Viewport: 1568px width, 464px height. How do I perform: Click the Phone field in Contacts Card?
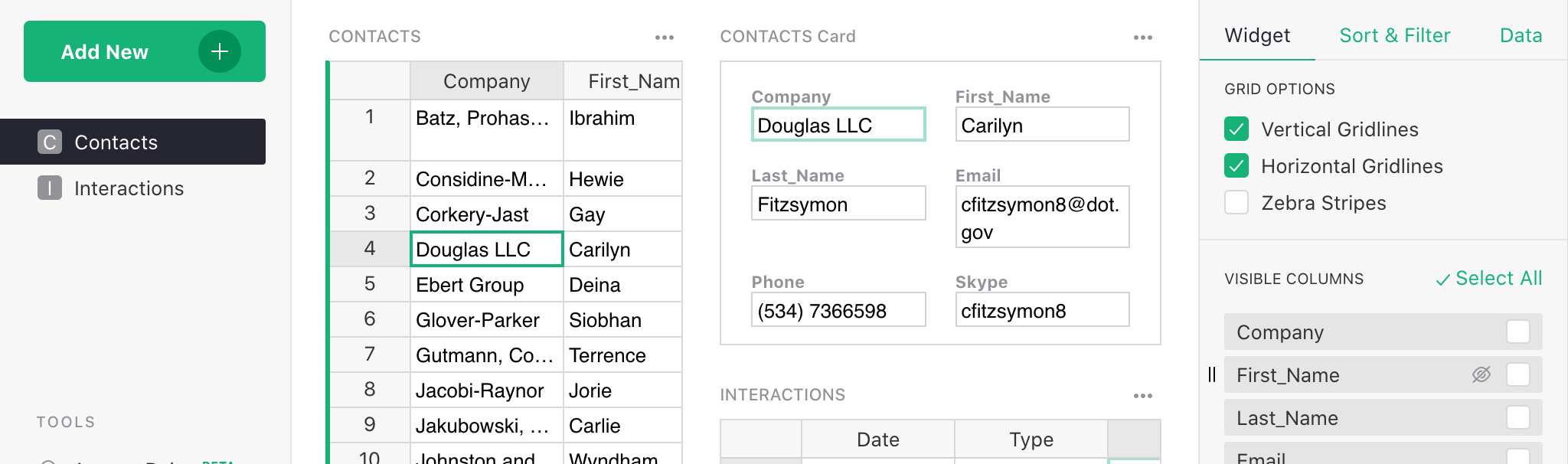point(838,310)
